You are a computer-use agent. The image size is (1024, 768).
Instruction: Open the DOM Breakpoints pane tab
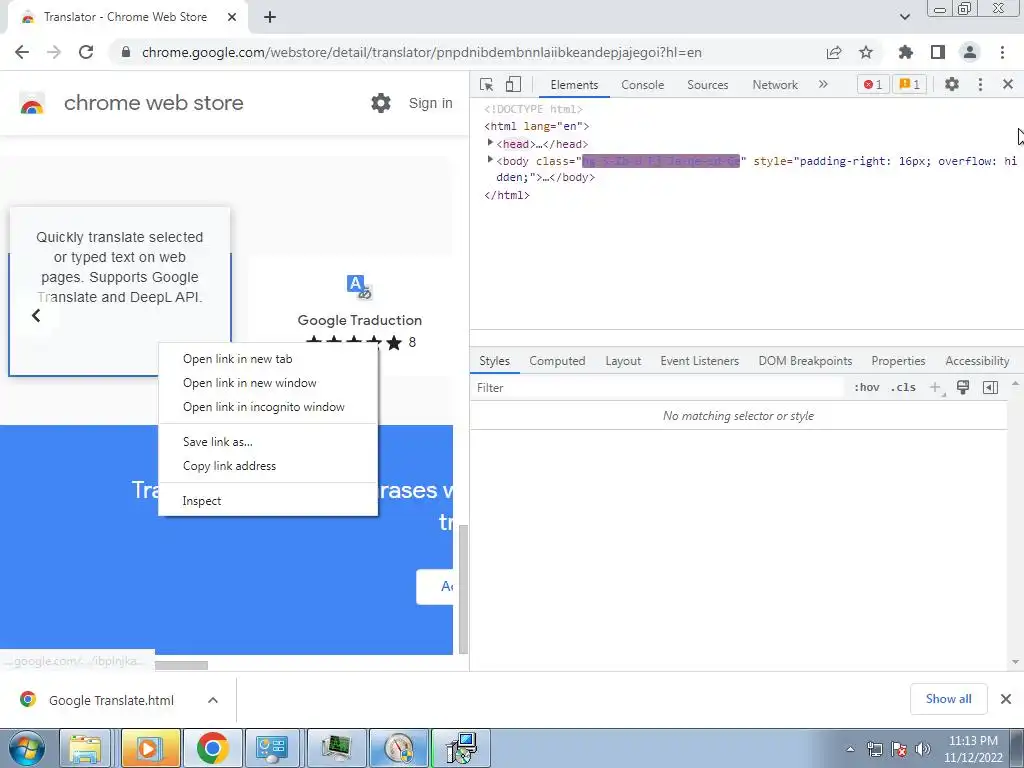coord(805,361)
